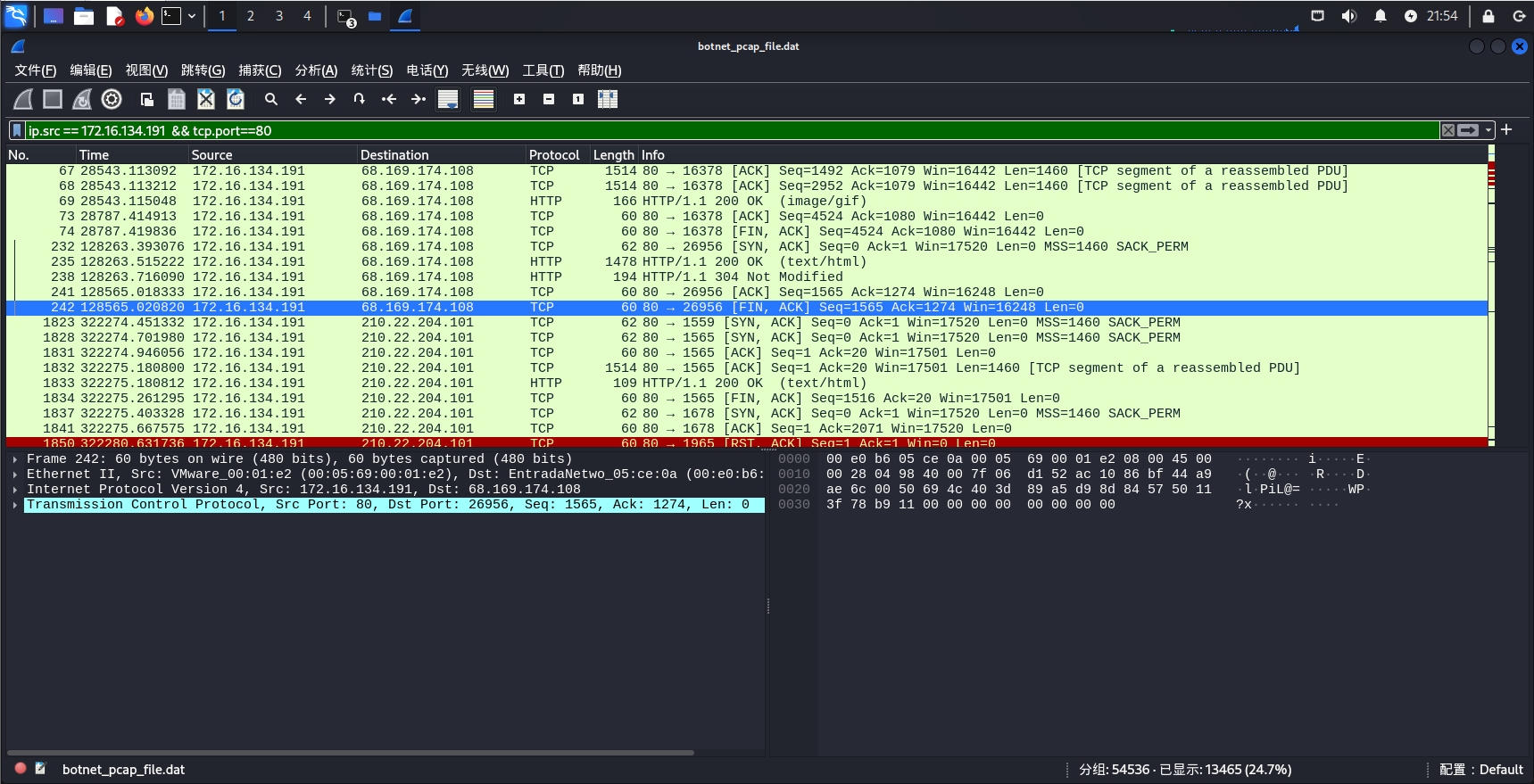Image resolution: width=1534 pixels, height=784 pixels.
Task: Launch Firefox from the top panel
Action: pos(145,16)
